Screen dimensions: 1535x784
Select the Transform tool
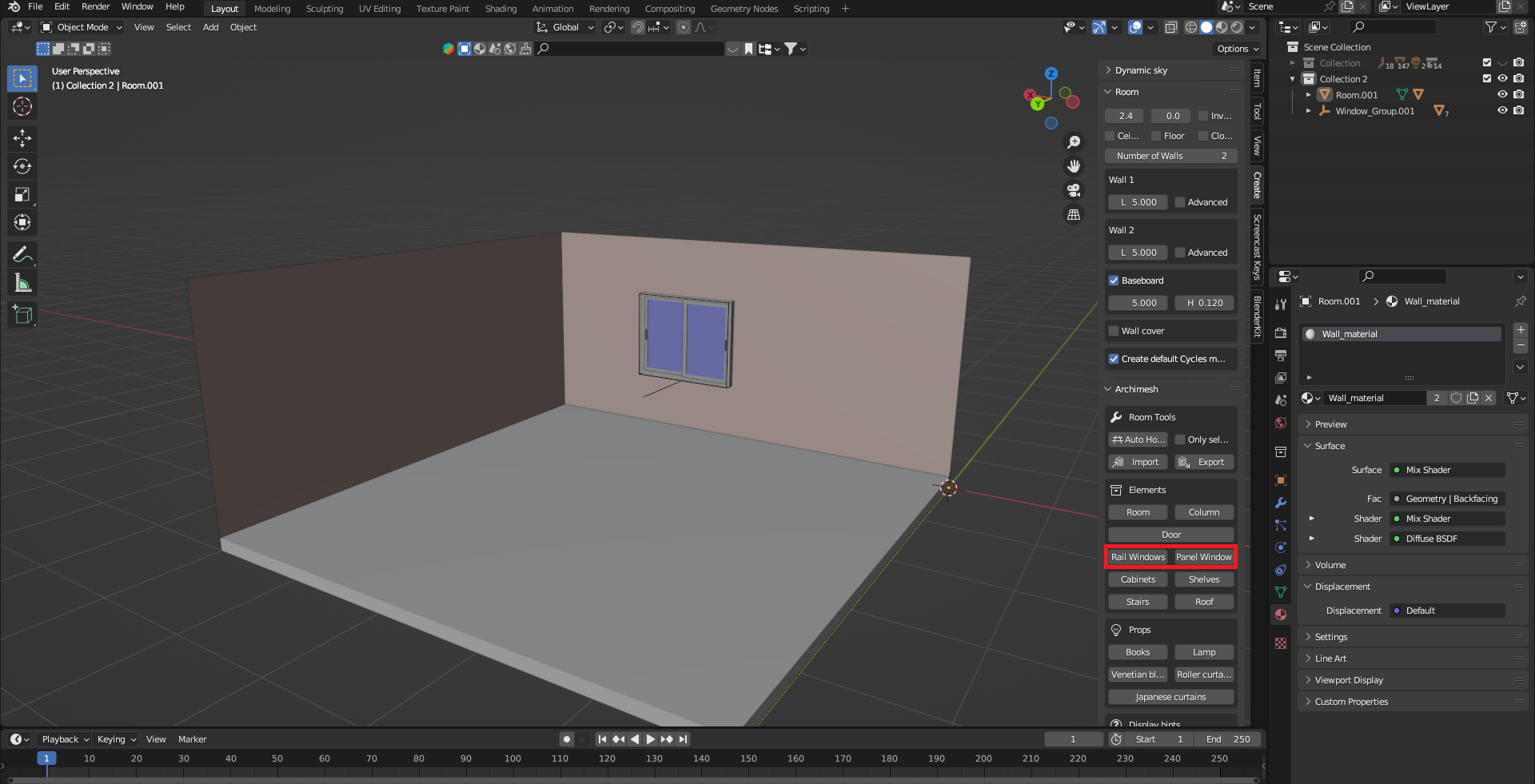tap(22, 222)
